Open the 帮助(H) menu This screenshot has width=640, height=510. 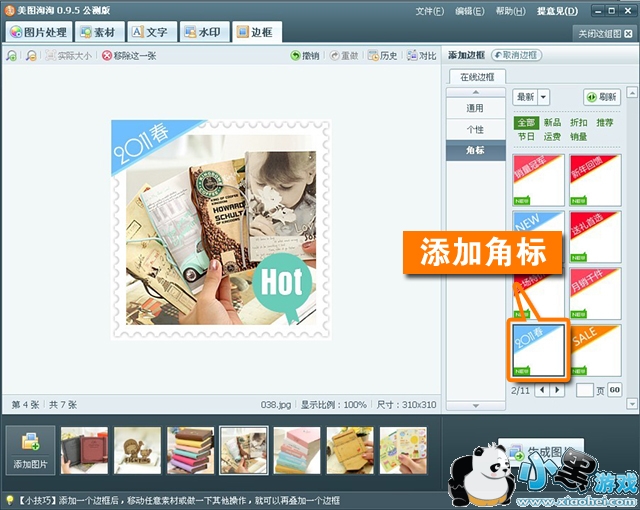(x=510, y=11)
